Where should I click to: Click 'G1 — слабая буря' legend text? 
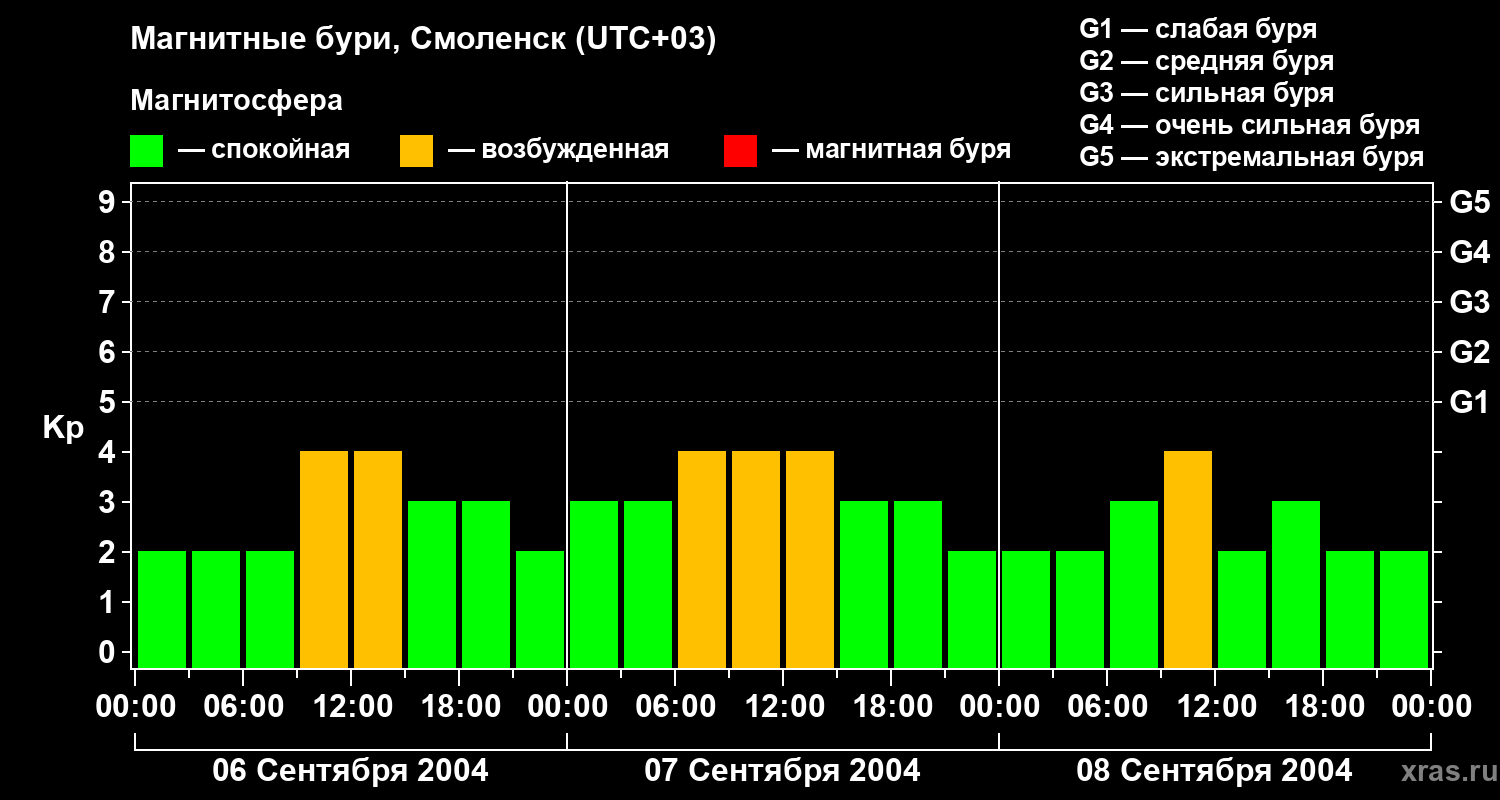1198,29
